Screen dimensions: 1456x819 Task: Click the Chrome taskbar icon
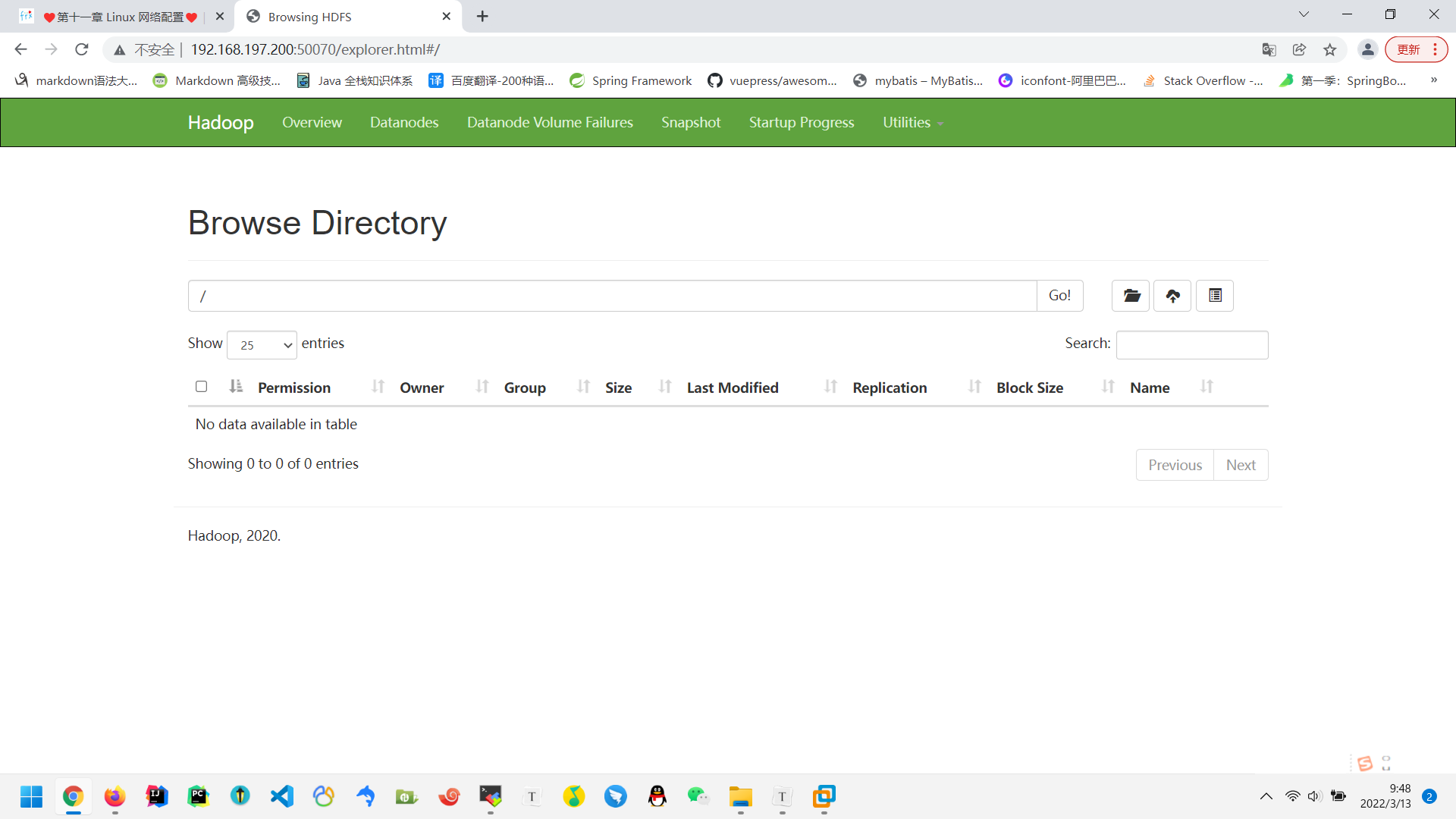(x=73, y=796)
